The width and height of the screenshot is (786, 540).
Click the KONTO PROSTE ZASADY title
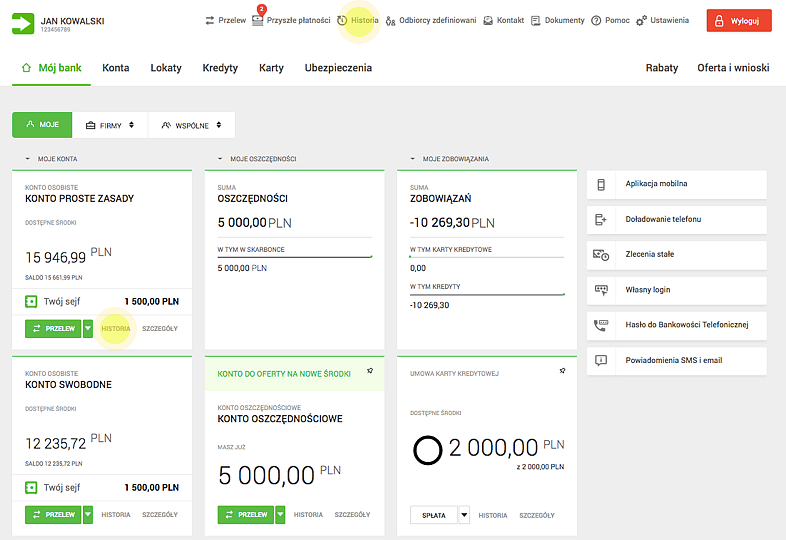pos(80,199)
